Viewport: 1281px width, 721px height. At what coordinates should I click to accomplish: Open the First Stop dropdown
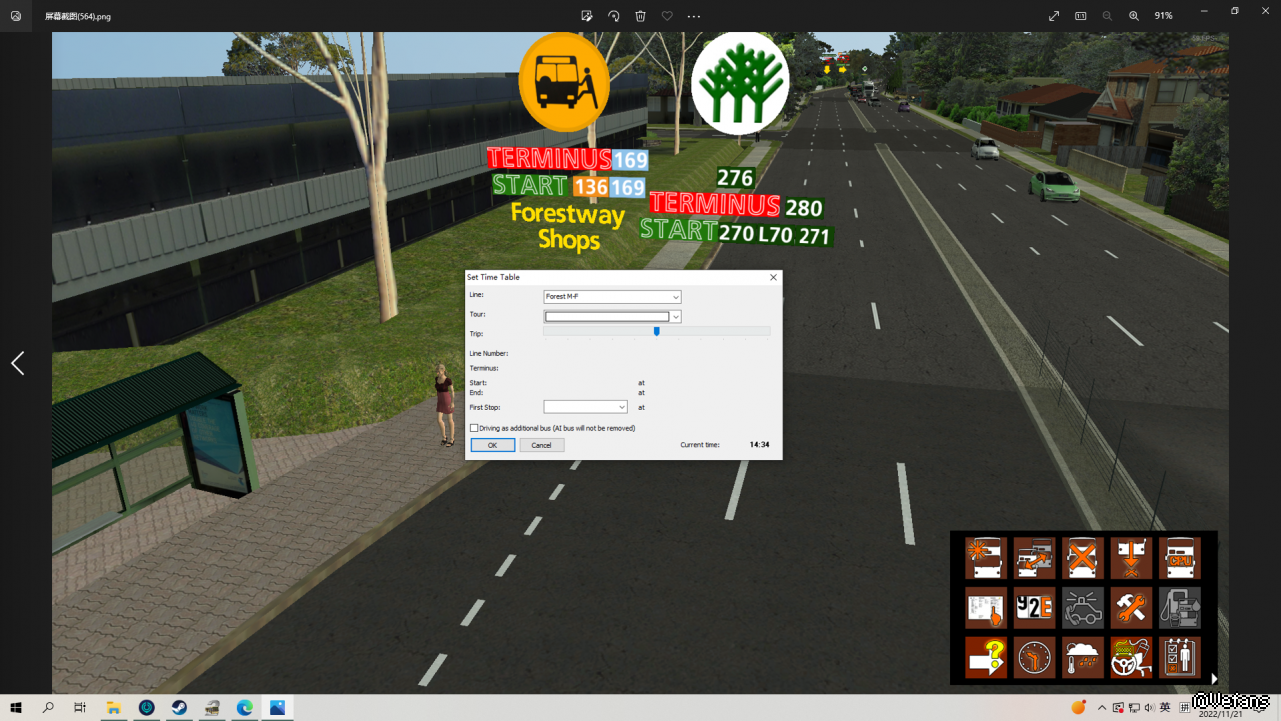(585, 407)
